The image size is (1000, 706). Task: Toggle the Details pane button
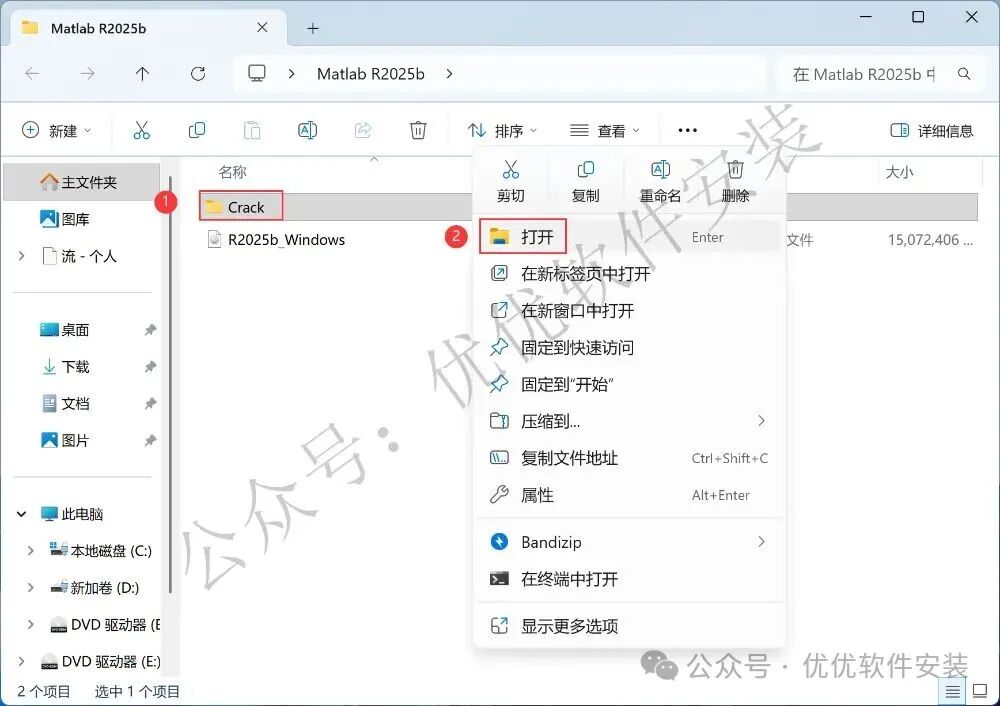click(x=932, y=131)
